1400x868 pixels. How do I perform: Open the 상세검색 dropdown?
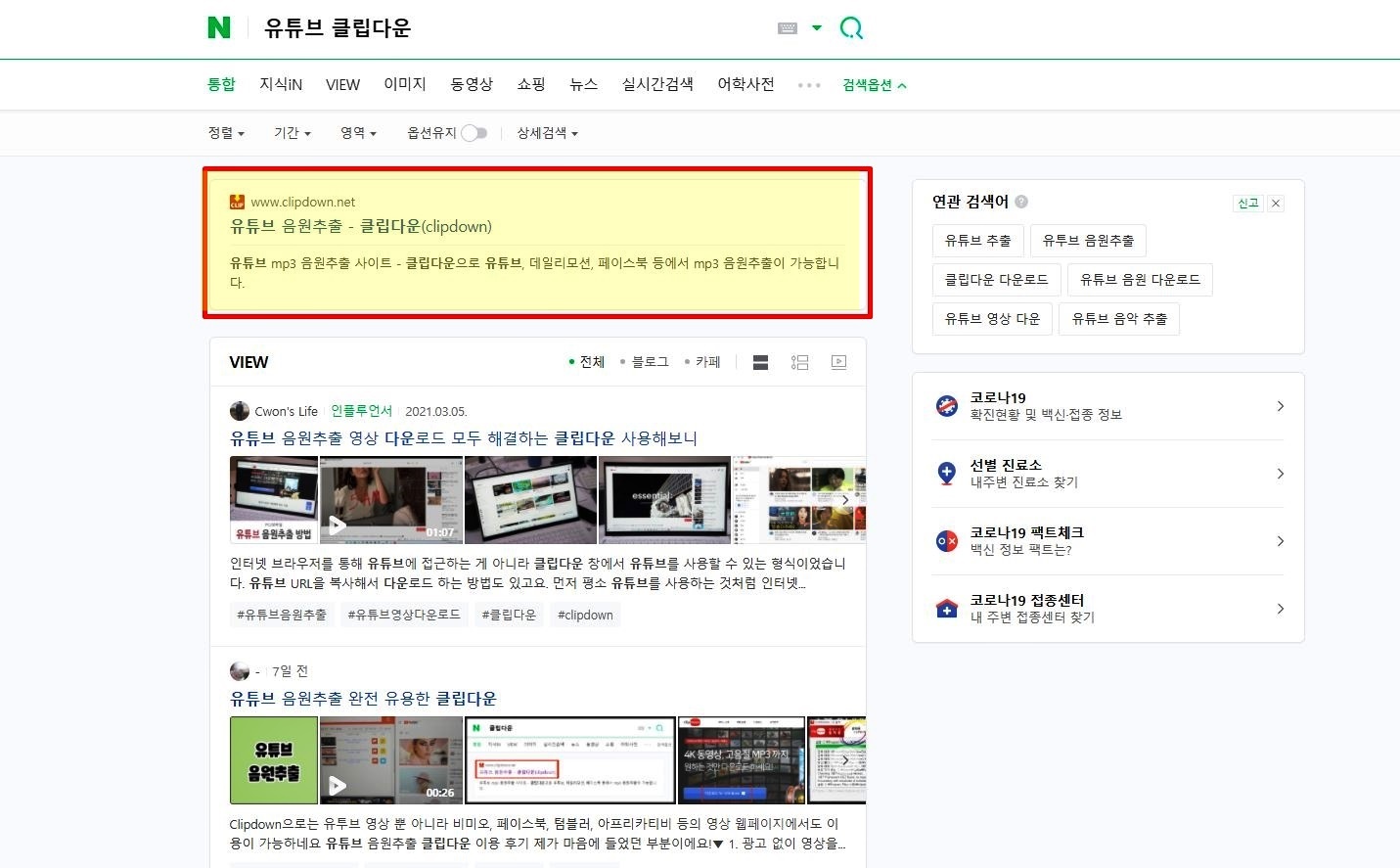547,133
